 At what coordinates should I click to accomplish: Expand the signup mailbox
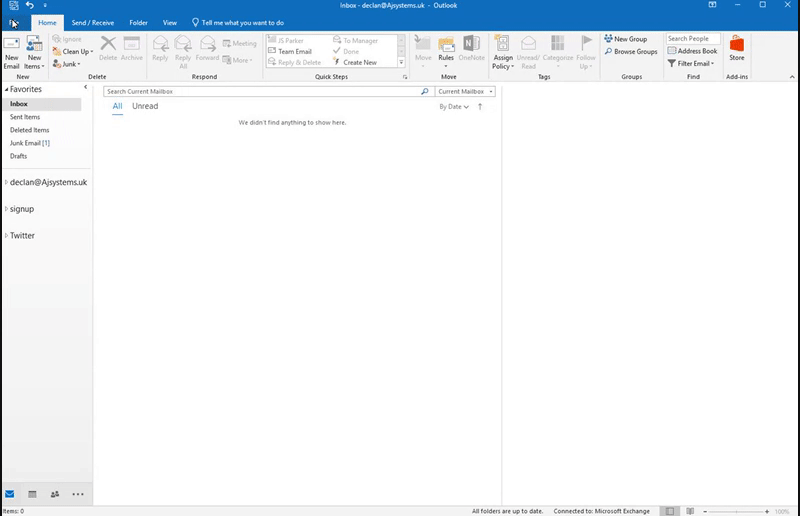(x=6, y=209)
